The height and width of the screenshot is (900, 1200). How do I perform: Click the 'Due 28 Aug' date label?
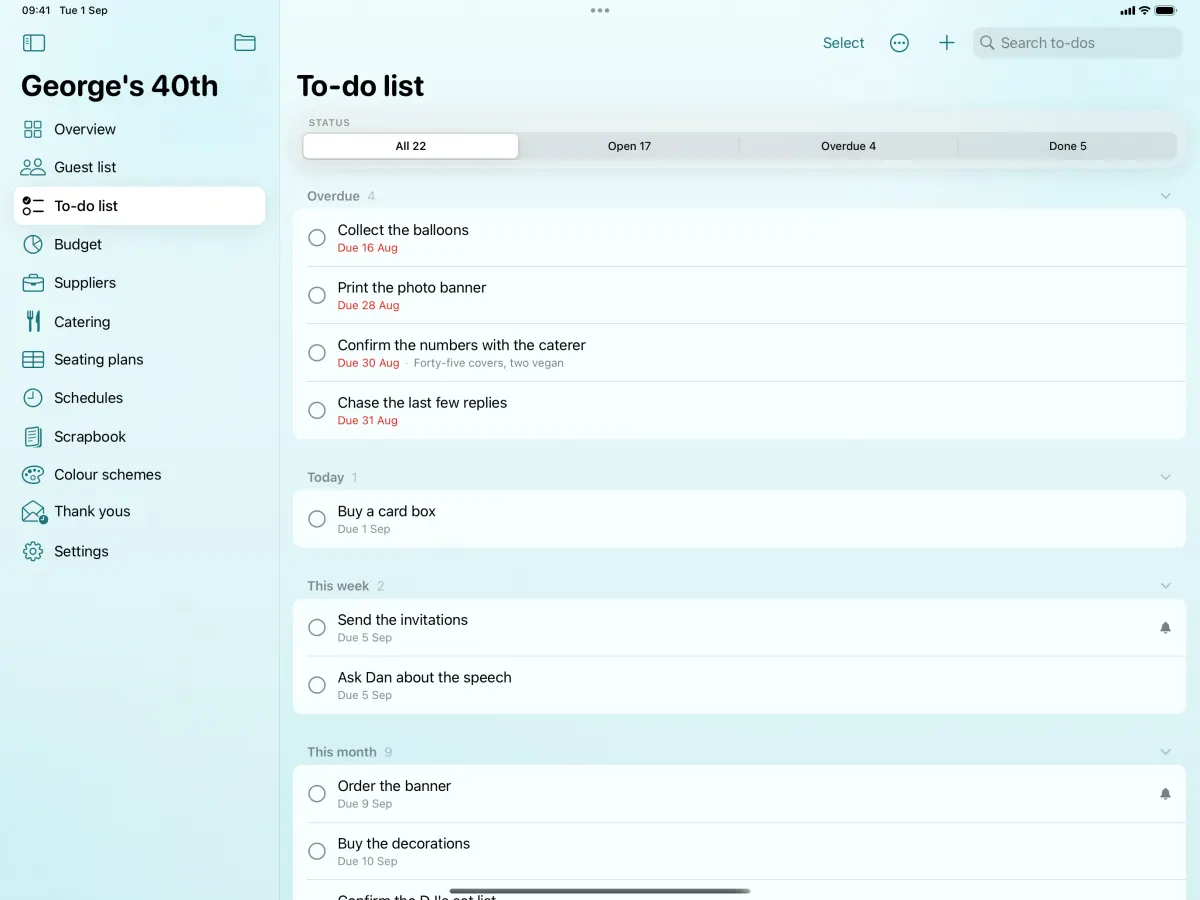coord(368,305)
